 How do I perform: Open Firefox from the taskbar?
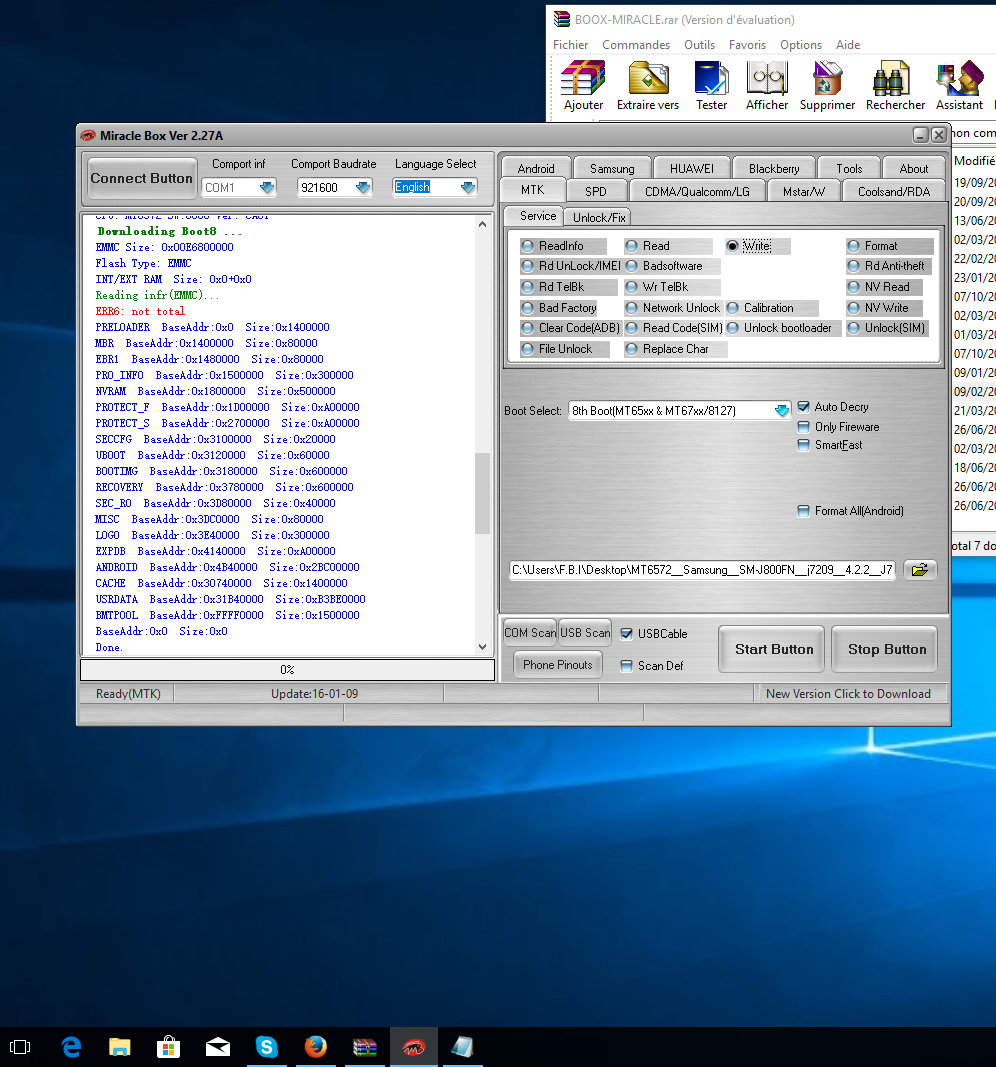point(315,1047)
